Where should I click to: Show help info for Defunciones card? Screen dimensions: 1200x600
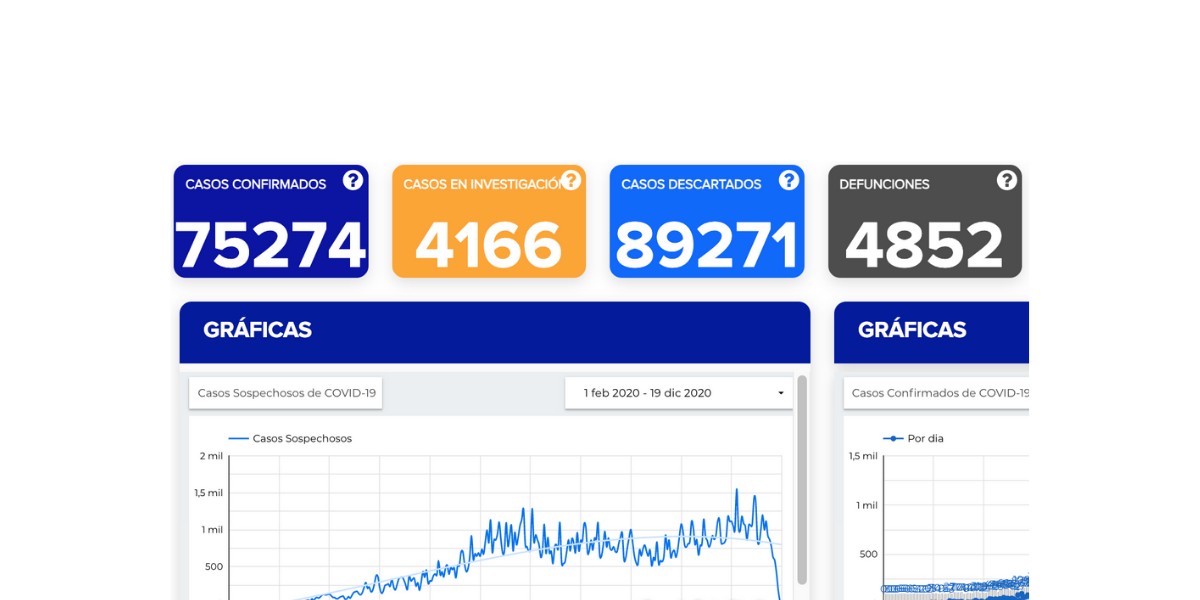1007,180
